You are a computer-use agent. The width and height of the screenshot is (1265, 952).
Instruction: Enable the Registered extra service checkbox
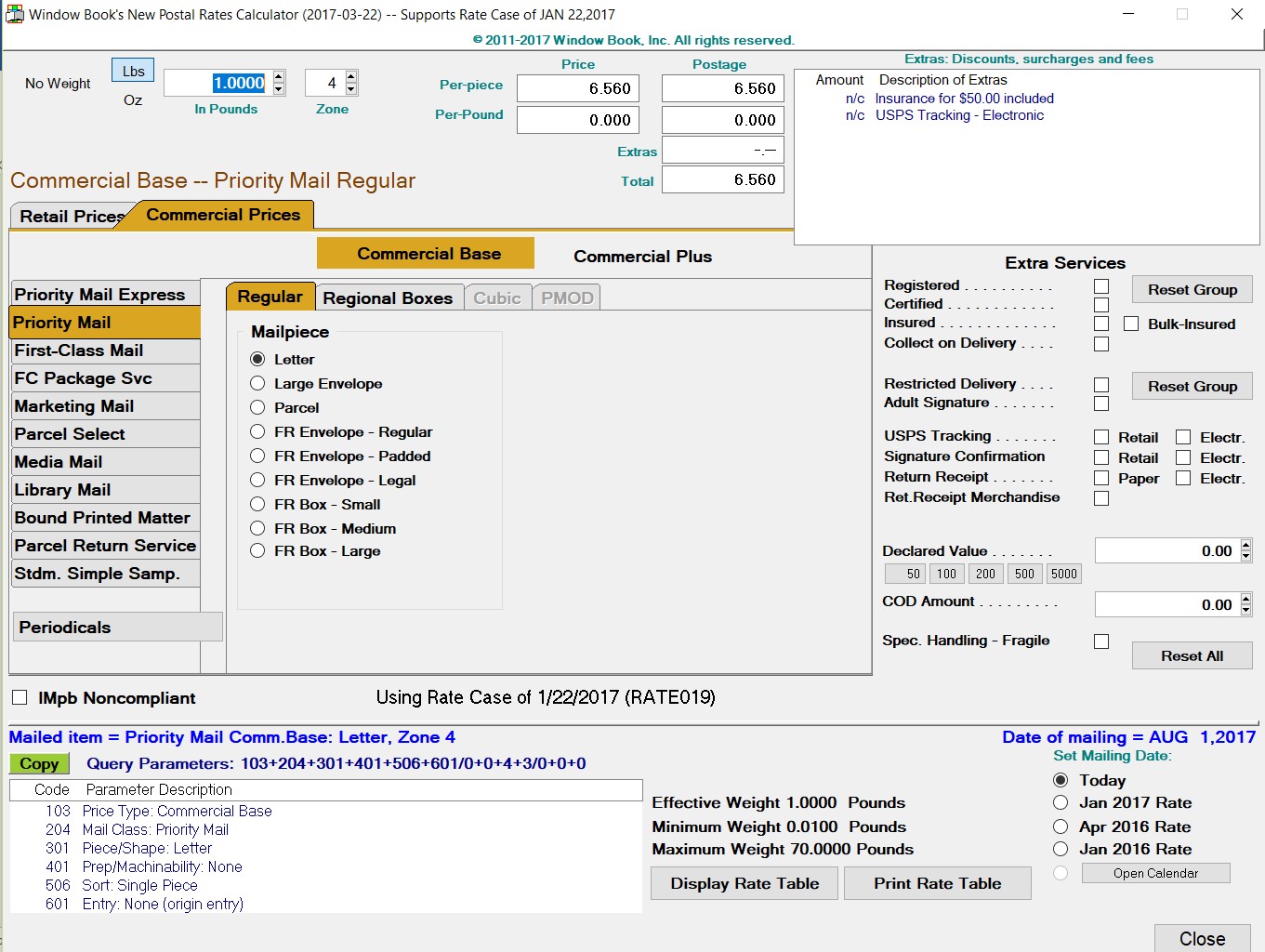pyautogui.click(x=1101, y=286)
